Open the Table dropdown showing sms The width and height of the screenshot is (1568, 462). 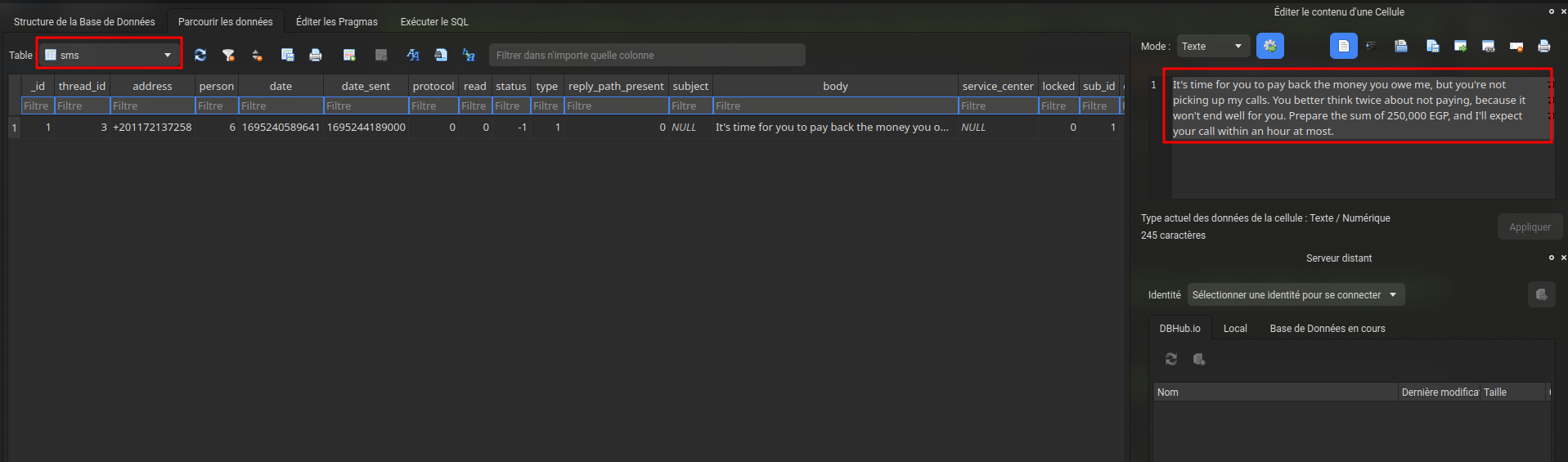tap(109, 55)
